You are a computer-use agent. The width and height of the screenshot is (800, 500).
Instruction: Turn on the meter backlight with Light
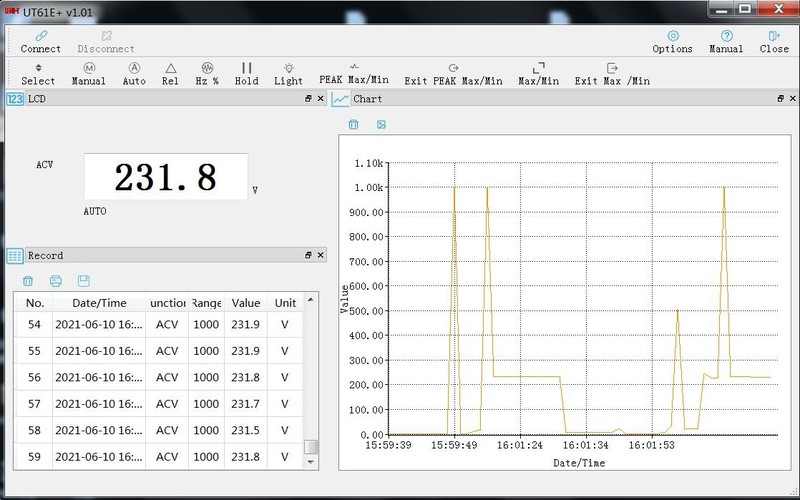tap(288, 74)
